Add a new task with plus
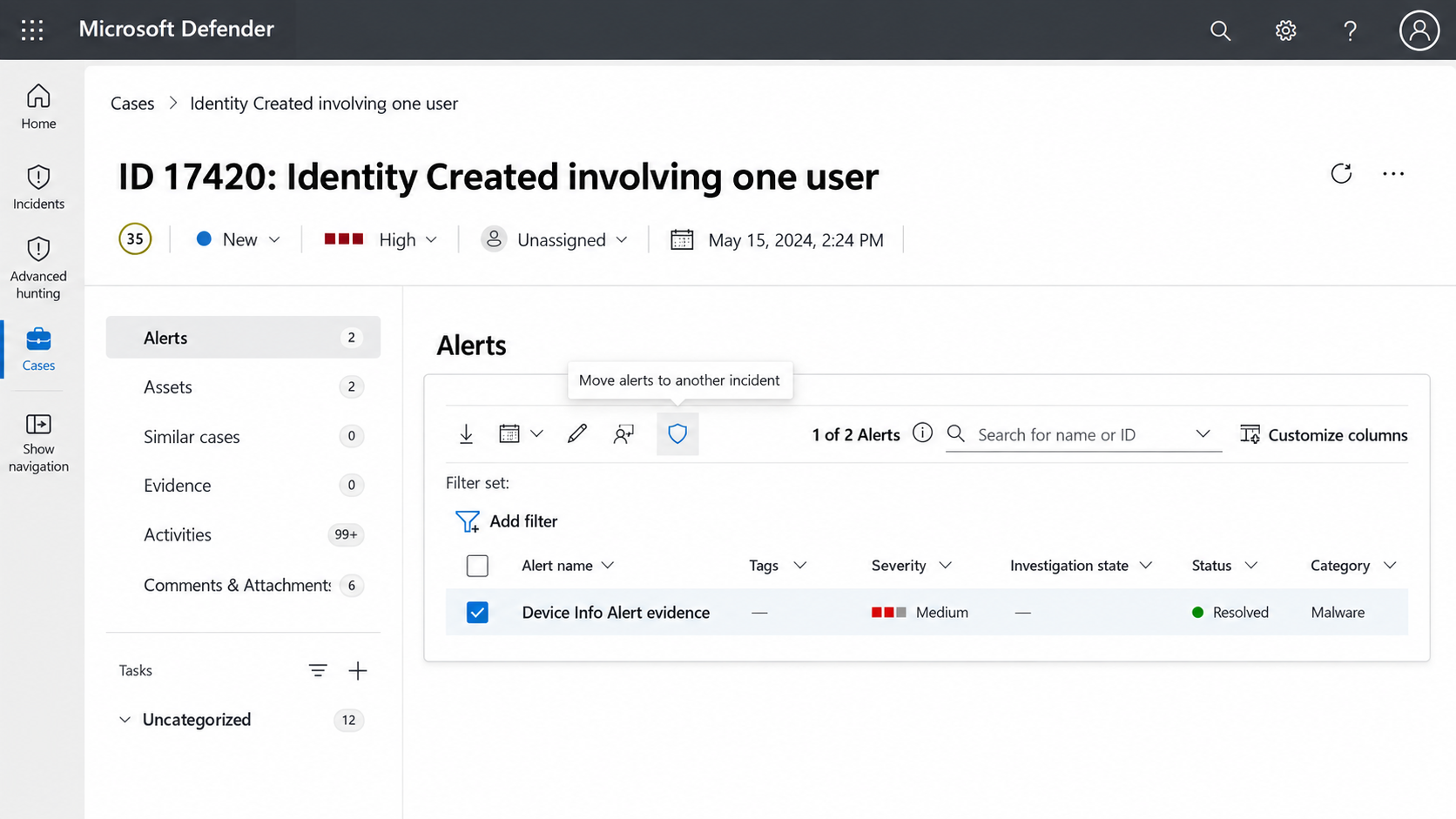This screenshot has height=819, width=1456. [358, 670]
